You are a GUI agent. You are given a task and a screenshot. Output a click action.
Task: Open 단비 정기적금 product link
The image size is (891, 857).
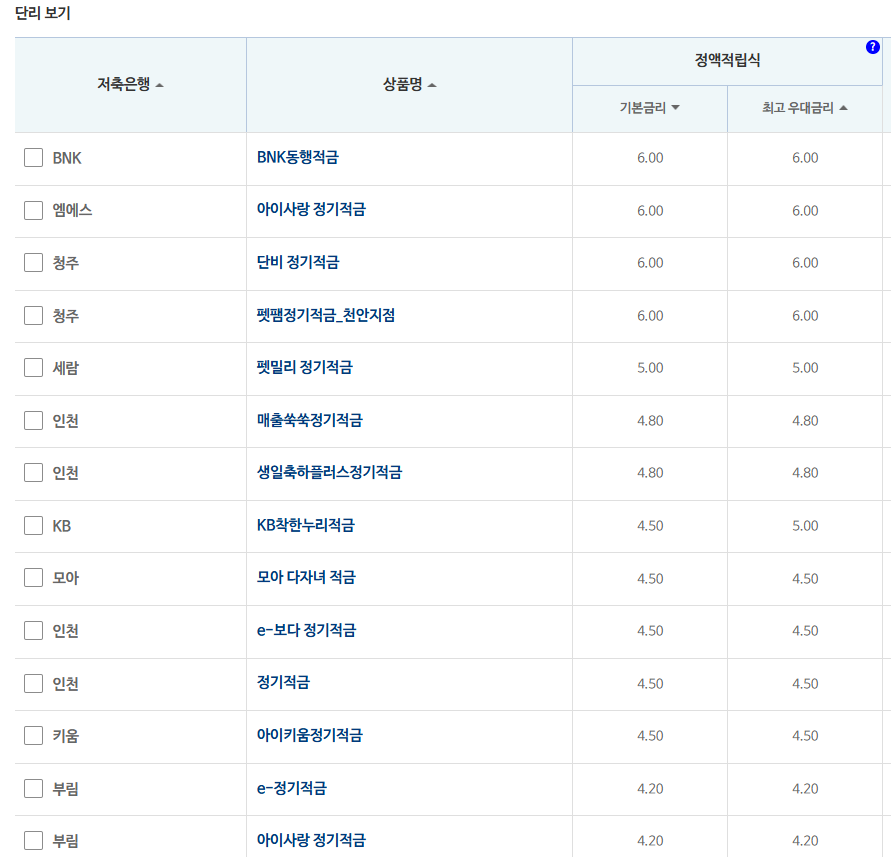[298, 263]
